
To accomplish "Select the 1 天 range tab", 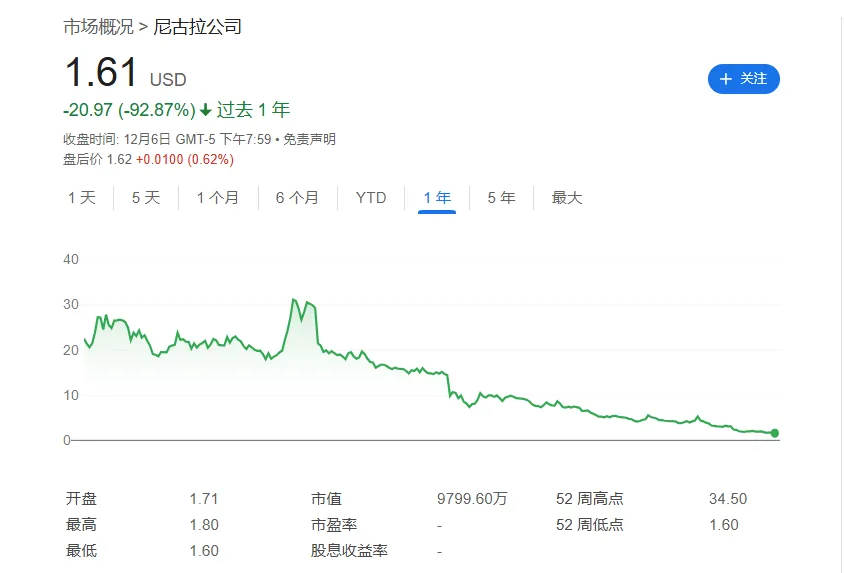I will [82, 197].
